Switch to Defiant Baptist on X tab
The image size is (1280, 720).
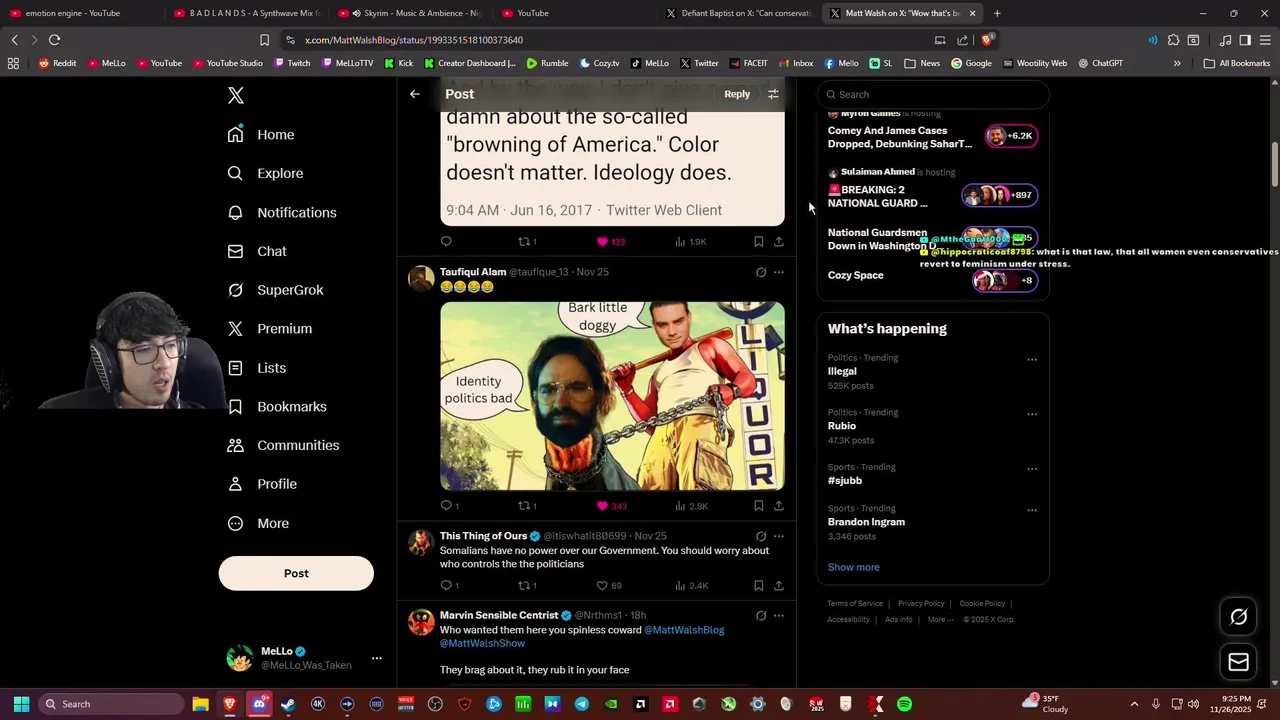pyautogui.click(x=740, y=13)
